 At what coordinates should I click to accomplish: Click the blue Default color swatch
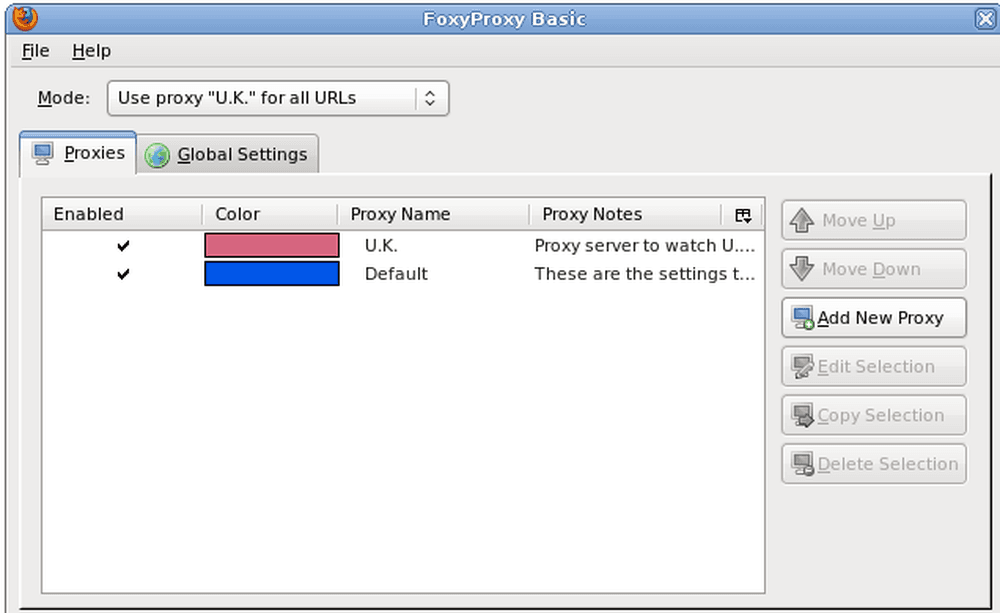tap(272, 274)
